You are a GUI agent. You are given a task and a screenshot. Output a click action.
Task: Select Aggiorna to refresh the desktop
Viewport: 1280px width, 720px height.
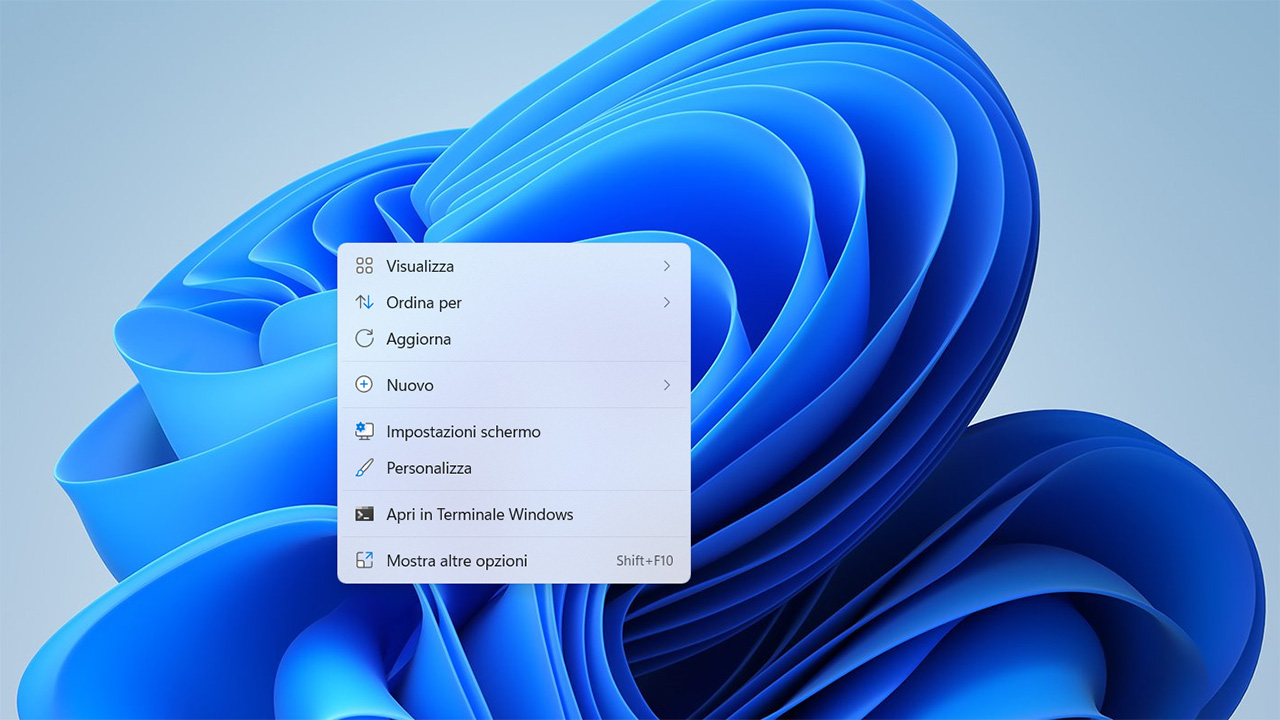(514, 339)
